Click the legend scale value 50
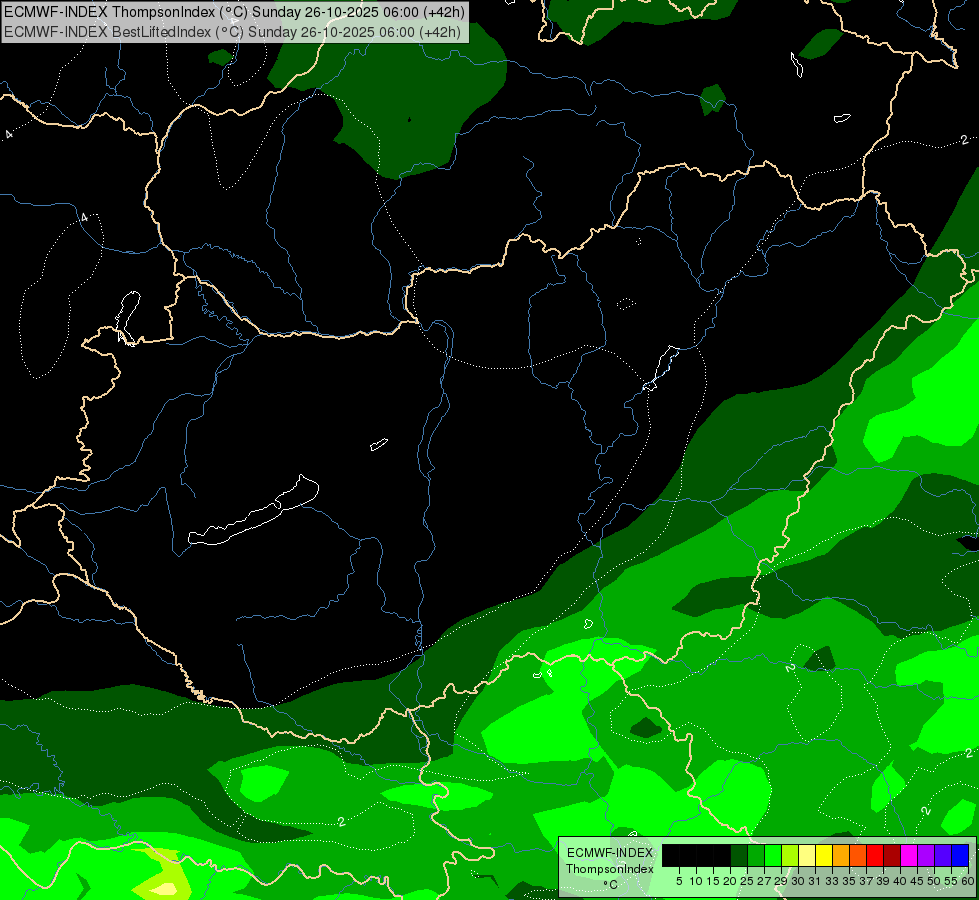This screenshot has width=979, height=900. coord(935,881)
